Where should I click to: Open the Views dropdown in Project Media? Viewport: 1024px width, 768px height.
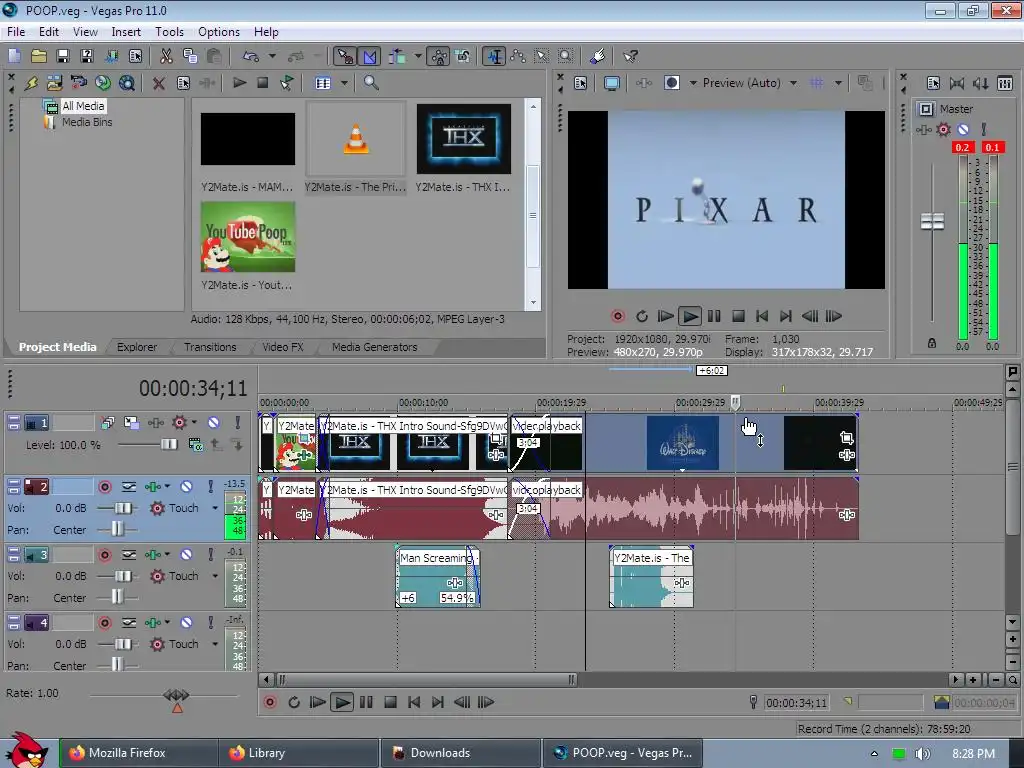344,83
